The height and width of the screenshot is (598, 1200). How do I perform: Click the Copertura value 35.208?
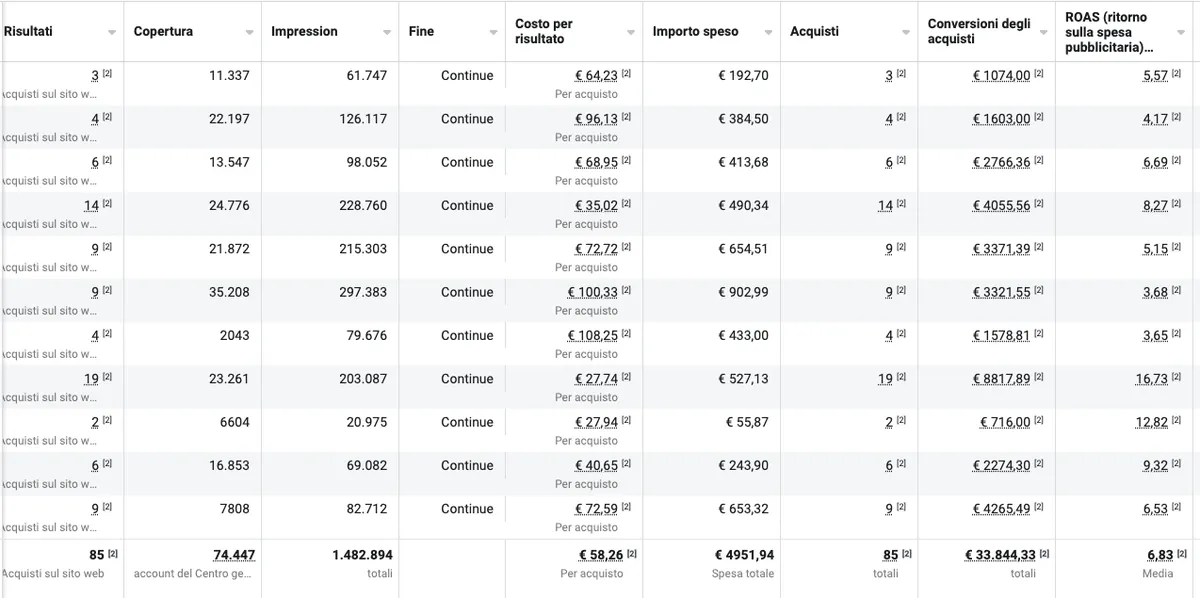pos(230,292)
